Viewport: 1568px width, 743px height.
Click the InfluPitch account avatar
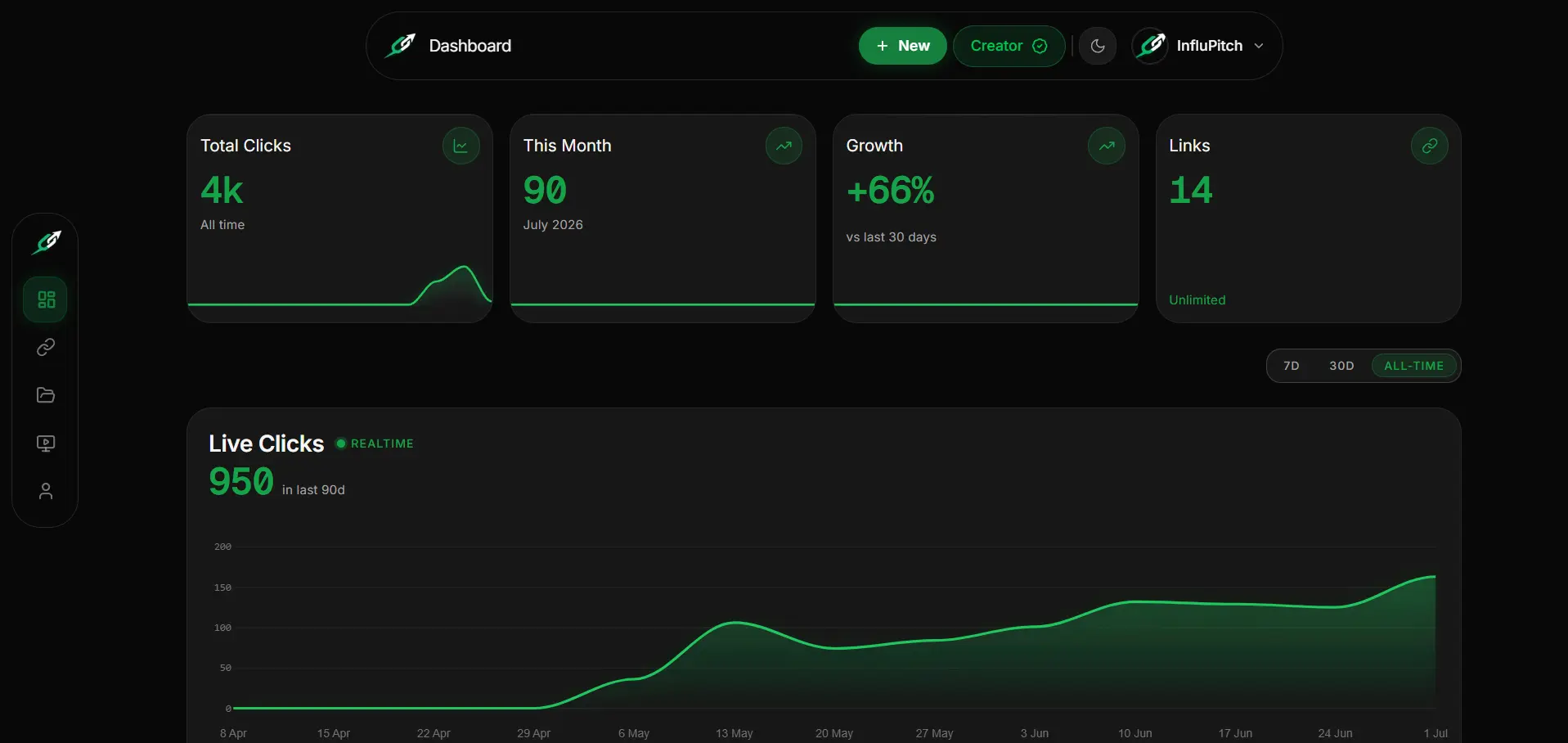click(x=1151, y=46)
